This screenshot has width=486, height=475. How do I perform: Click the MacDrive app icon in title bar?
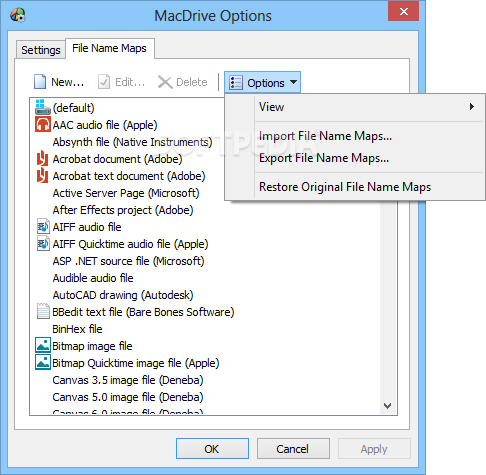coord(18,15)
